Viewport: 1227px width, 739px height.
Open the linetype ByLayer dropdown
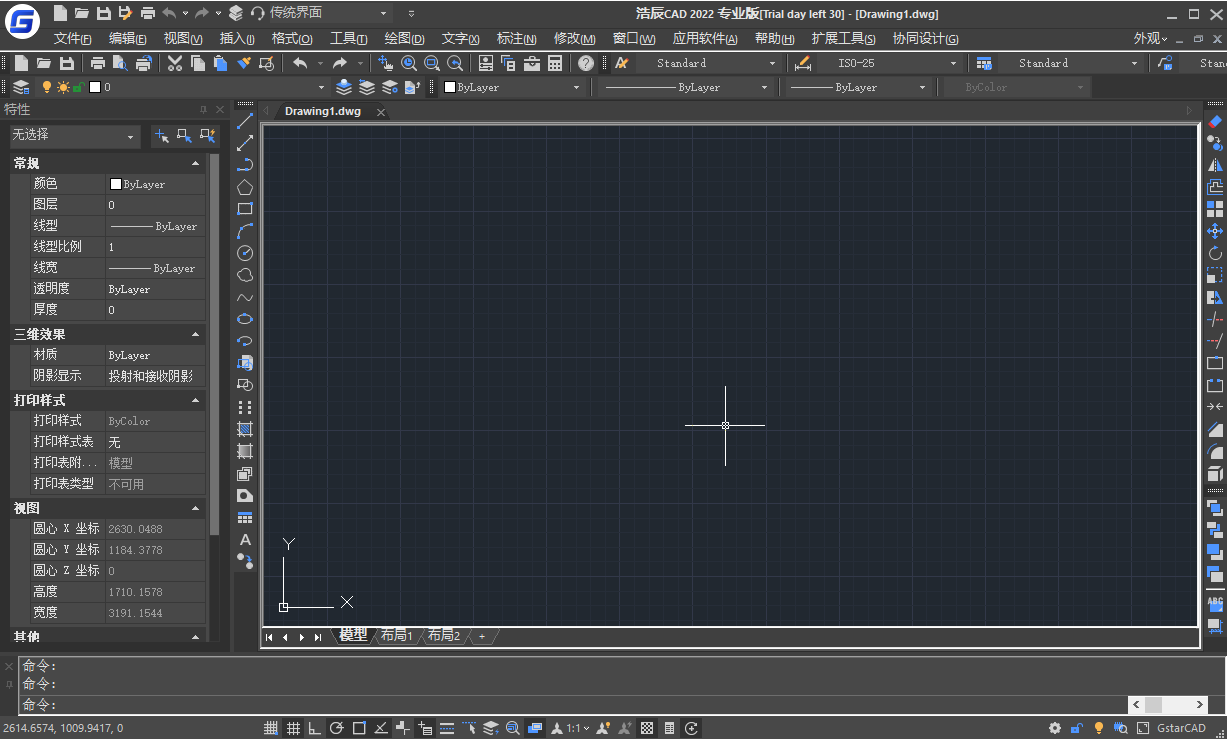point(765,87)
